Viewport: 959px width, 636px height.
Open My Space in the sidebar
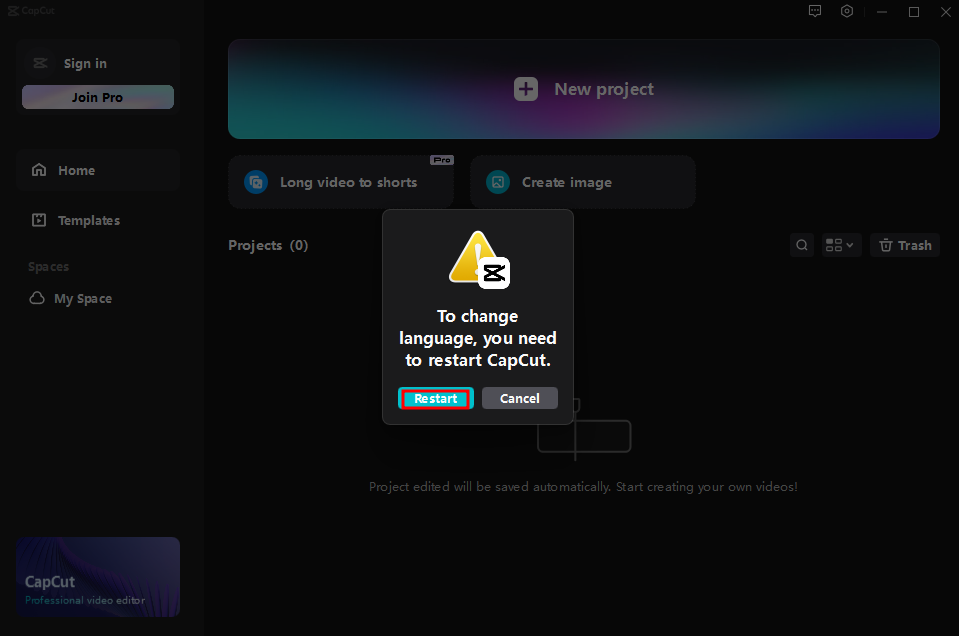pos(98,298)
